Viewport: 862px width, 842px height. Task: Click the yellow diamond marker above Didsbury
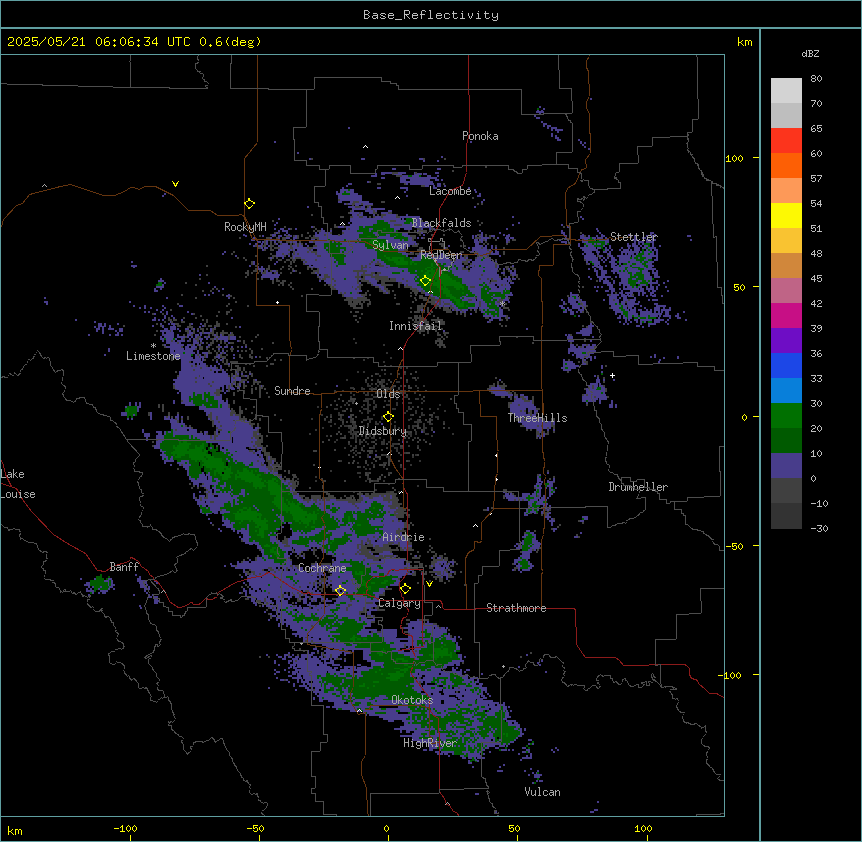click(x=388, y=417)
